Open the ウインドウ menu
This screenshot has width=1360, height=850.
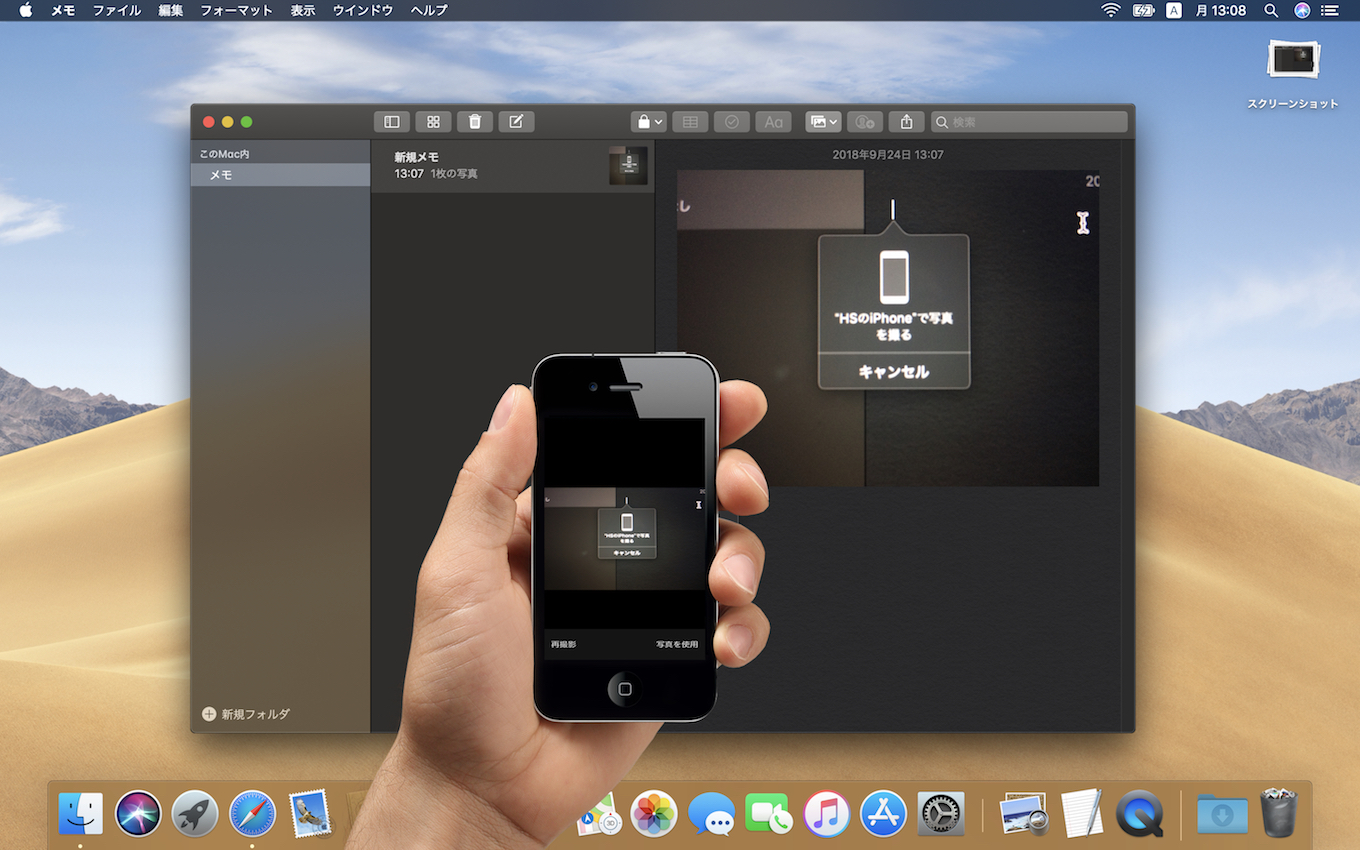pyautogui.click(x=363, y=10)
